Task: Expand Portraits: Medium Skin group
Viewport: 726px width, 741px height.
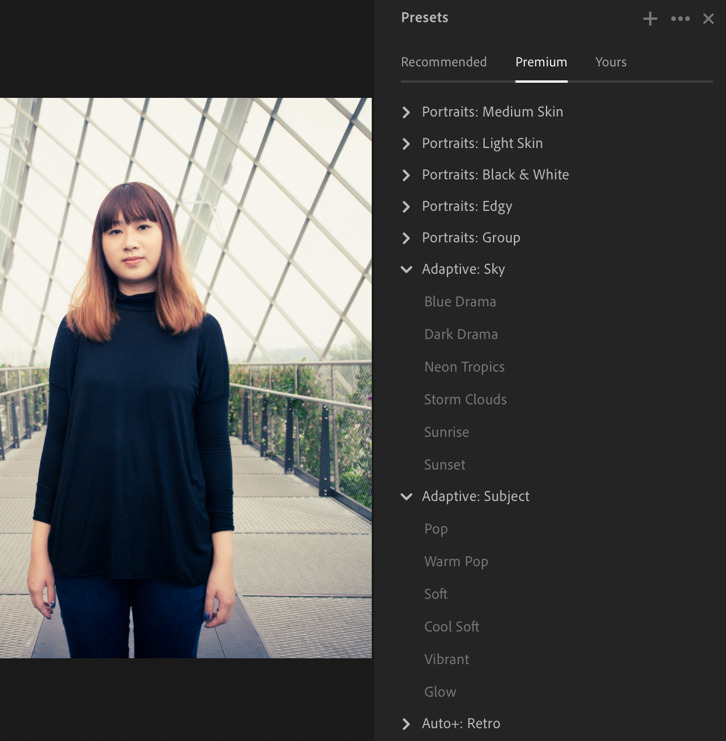Action: coord(482,112)
